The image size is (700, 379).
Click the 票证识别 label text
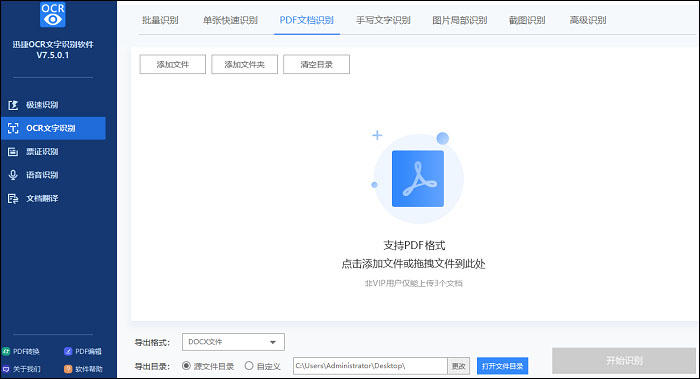pyautogui.click(x=42, y=152)
